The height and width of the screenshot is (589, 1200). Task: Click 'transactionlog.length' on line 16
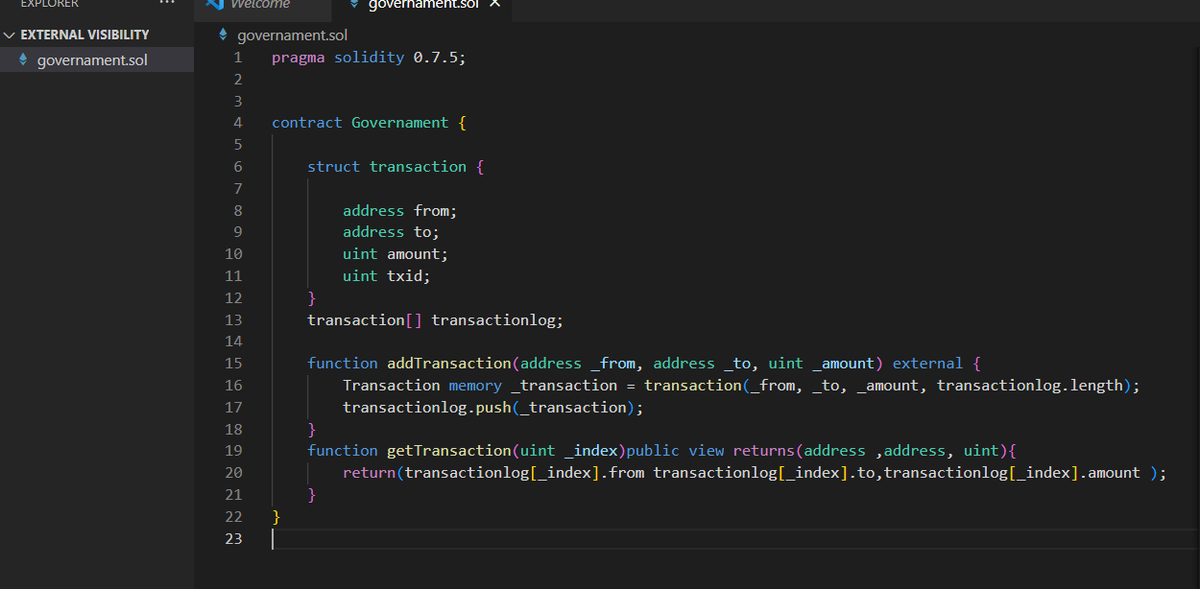(1030, 385)
